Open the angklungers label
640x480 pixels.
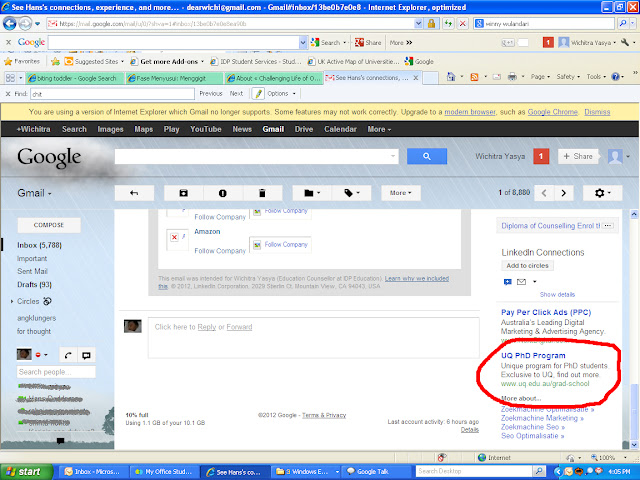37,318
